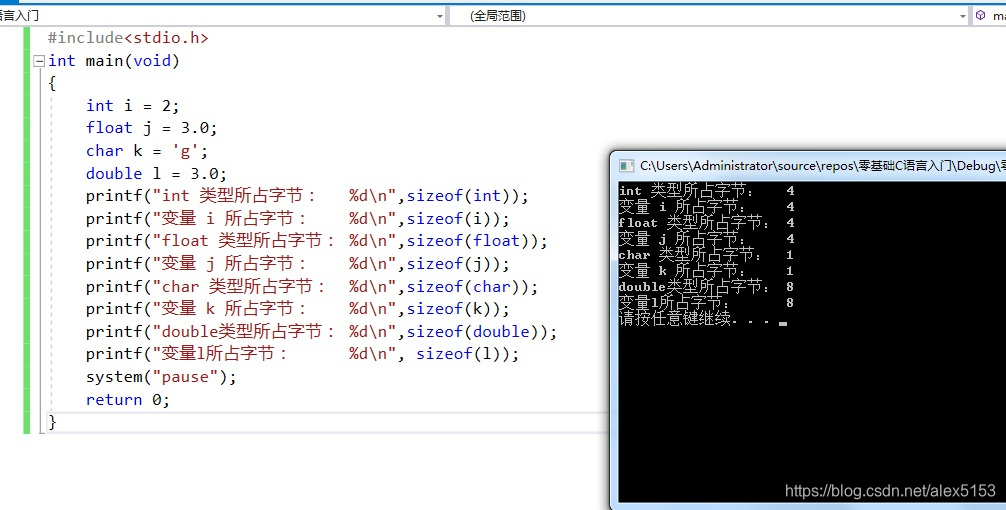Screen dimensions: 1006x510
Task: Click console output line 'float 类型所占字节'
Action: (x=706, y=223)
